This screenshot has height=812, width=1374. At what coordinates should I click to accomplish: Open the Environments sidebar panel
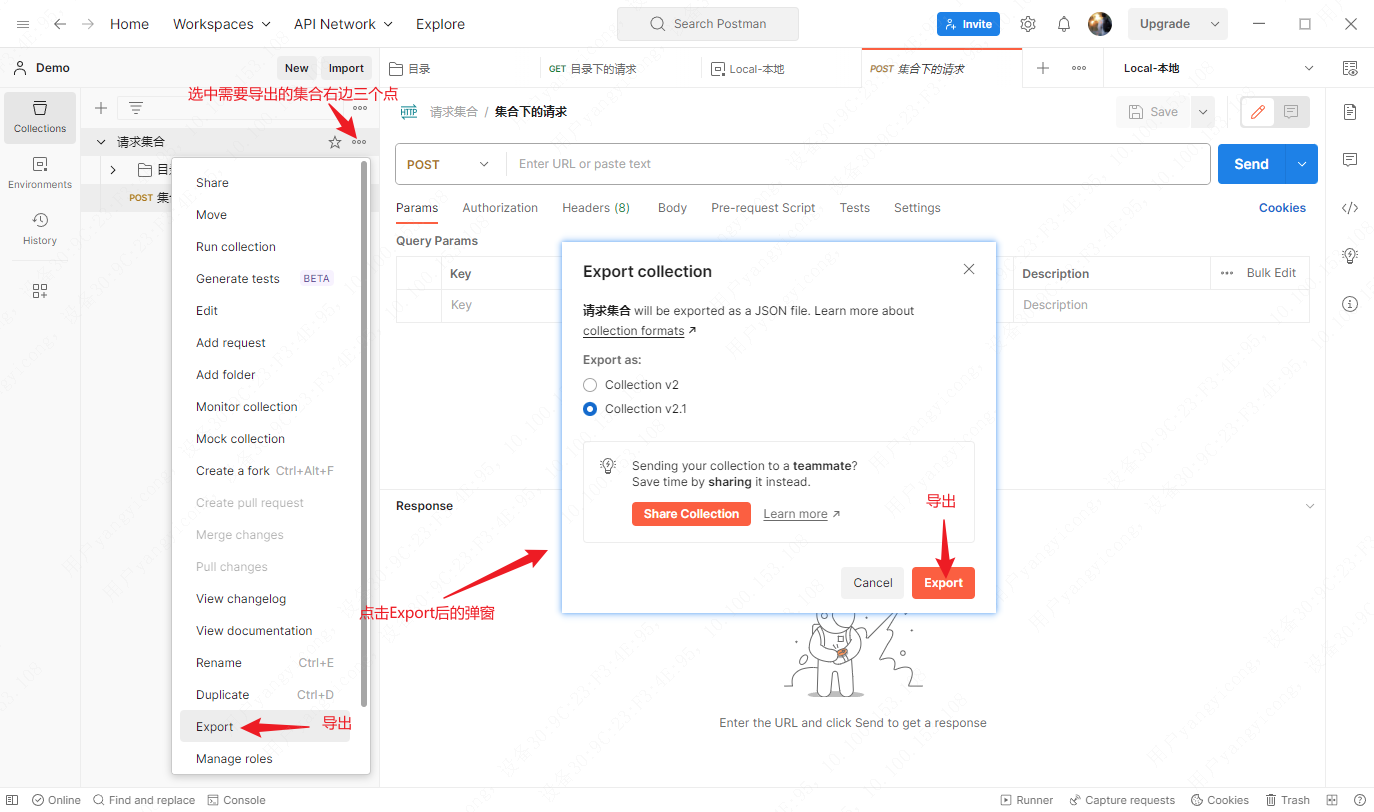tap(40, 172)
